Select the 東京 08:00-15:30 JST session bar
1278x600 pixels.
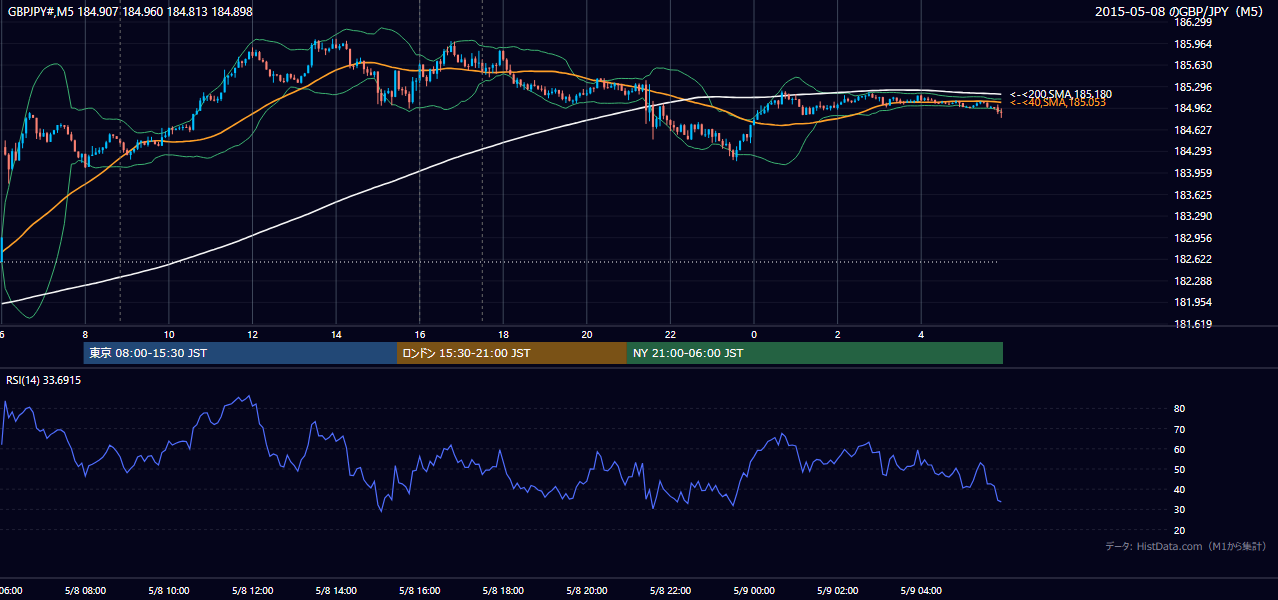tap(240, 353)
